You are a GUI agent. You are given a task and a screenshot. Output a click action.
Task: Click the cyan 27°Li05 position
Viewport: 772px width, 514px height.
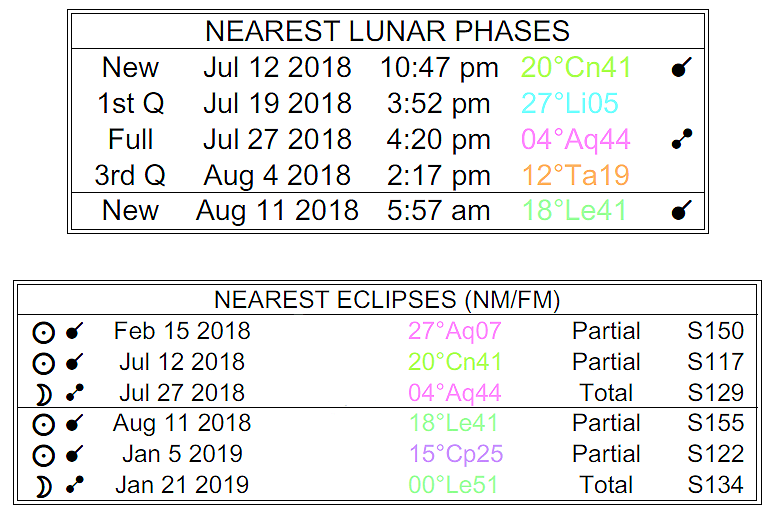coord(569,104)
